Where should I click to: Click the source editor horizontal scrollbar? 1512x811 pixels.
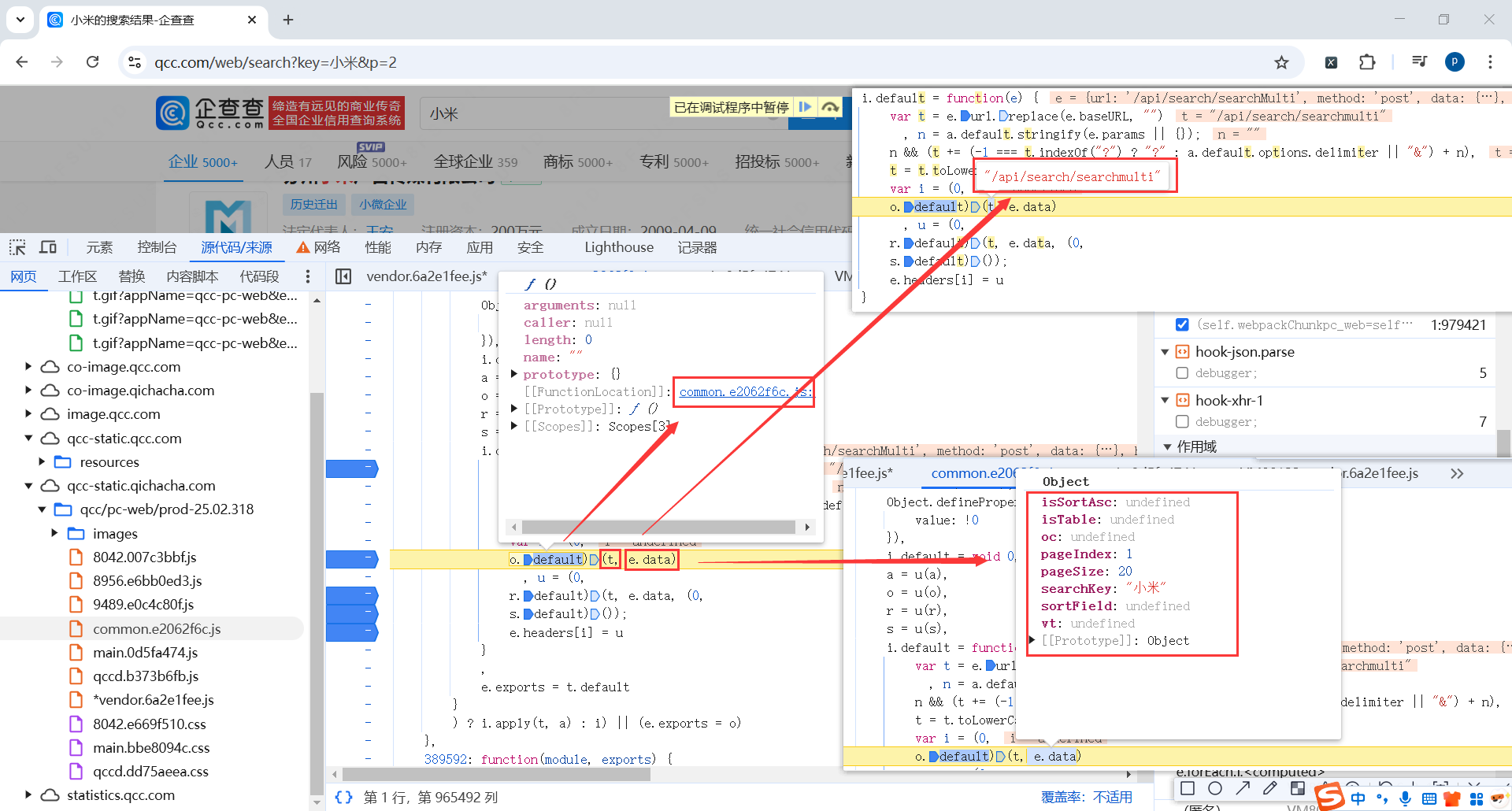496,774
